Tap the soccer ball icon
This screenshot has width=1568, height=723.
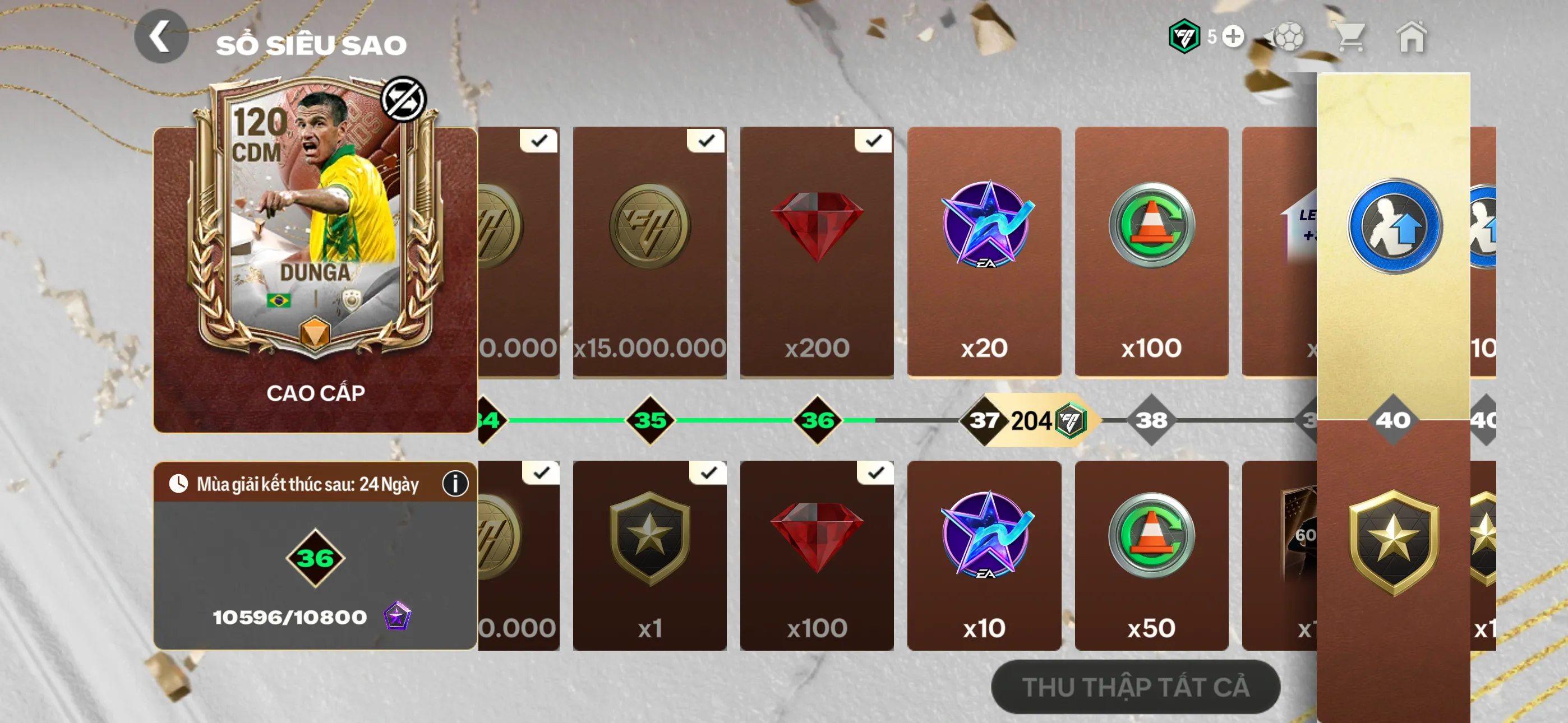1284,38
